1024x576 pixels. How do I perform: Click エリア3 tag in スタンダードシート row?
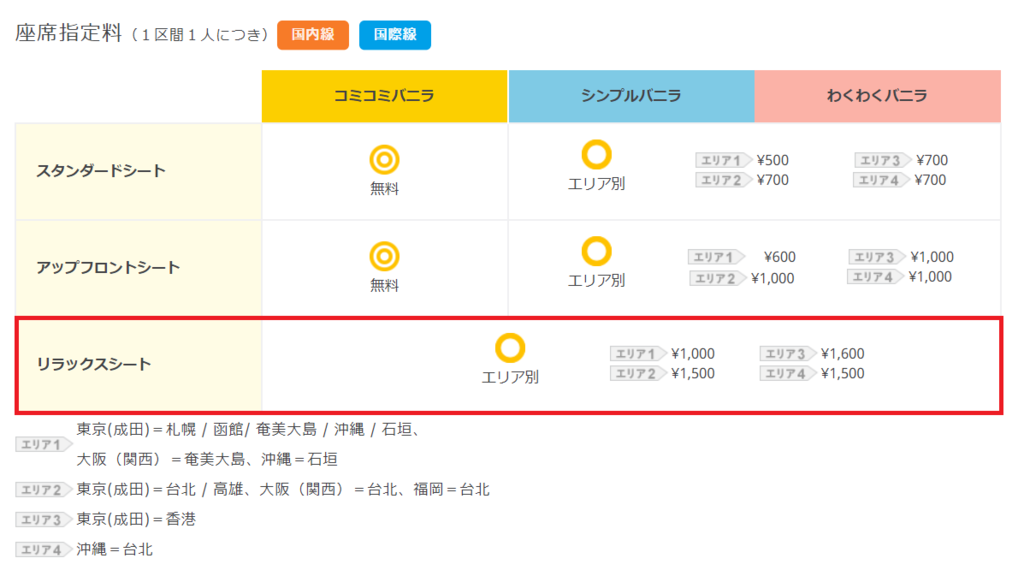(x=882, y=160)
